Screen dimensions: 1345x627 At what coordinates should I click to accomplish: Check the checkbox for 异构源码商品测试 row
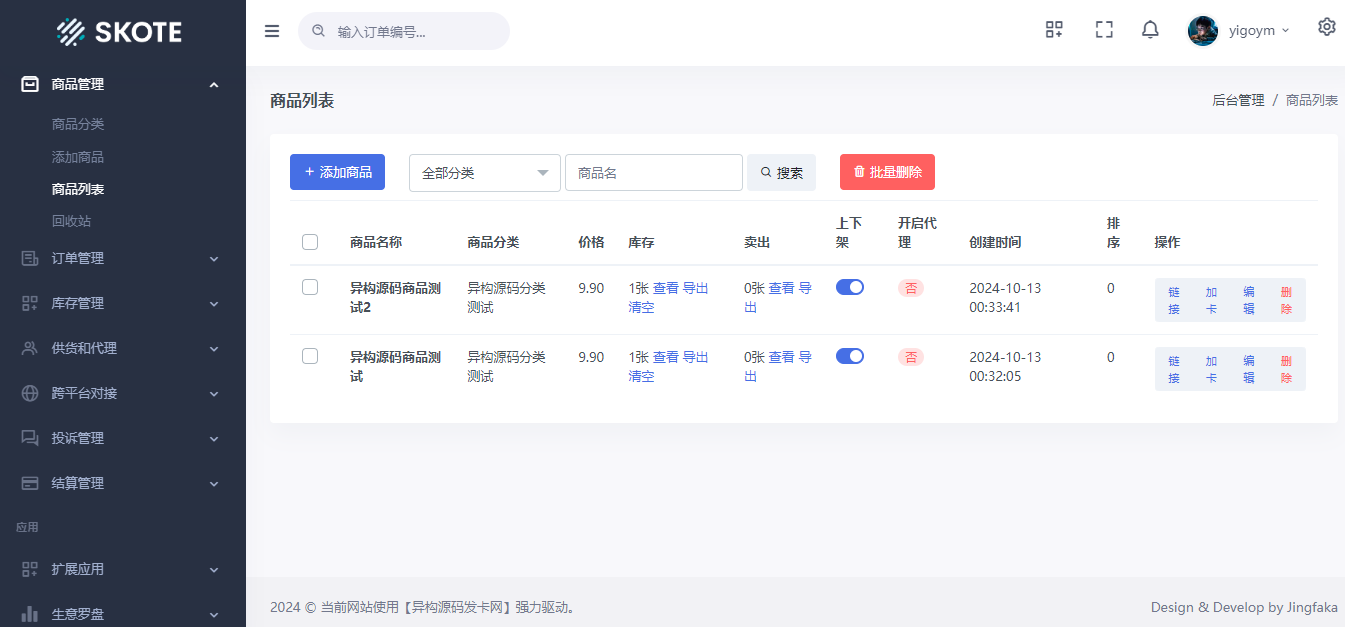[310, 355]
